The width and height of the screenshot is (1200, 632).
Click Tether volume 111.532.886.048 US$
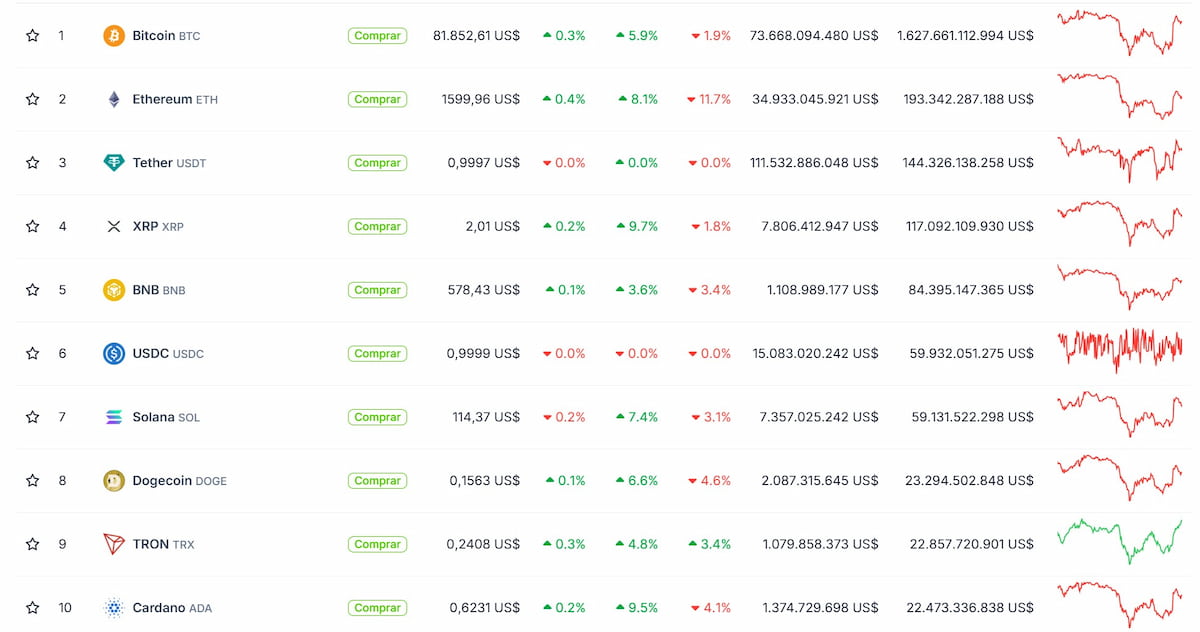pos(814,163)
